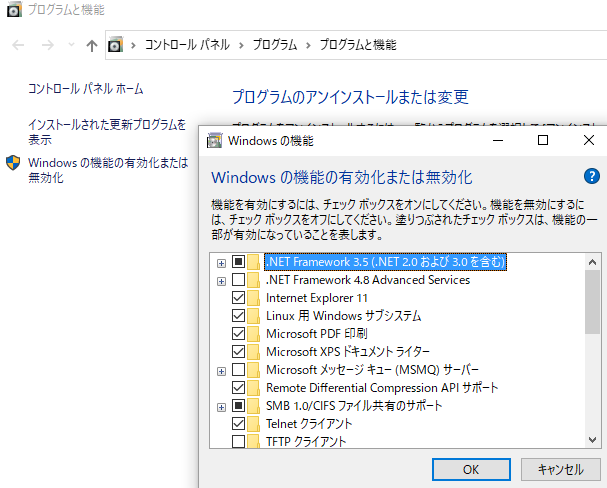Uncheck Microsoft XPS ドキュメント ライター checkbox
Screen dimensions: 607x488
click(238, 352)
